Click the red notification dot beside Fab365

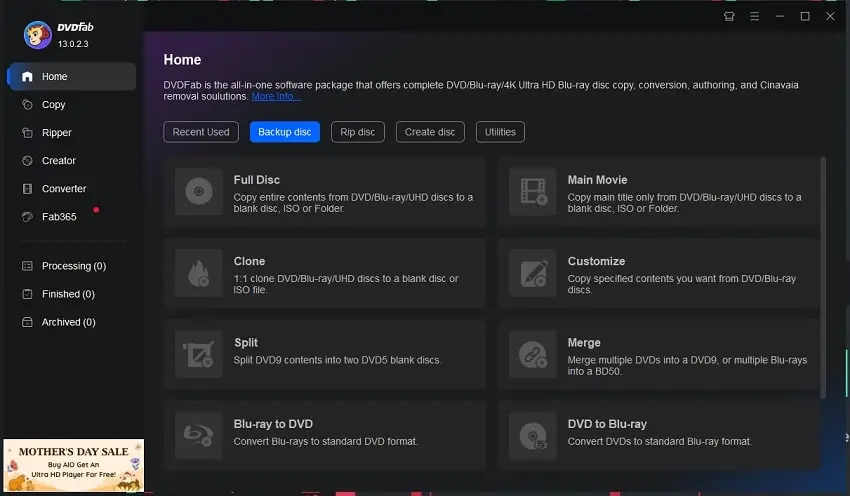[96, 210]
